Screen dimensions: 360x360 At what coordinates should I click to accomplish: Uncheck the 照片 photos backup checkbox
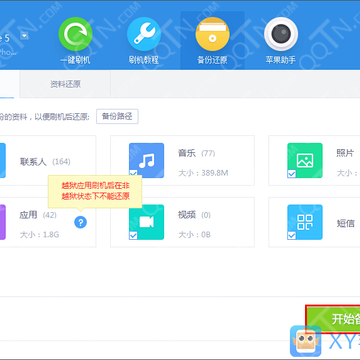[291, 174]
